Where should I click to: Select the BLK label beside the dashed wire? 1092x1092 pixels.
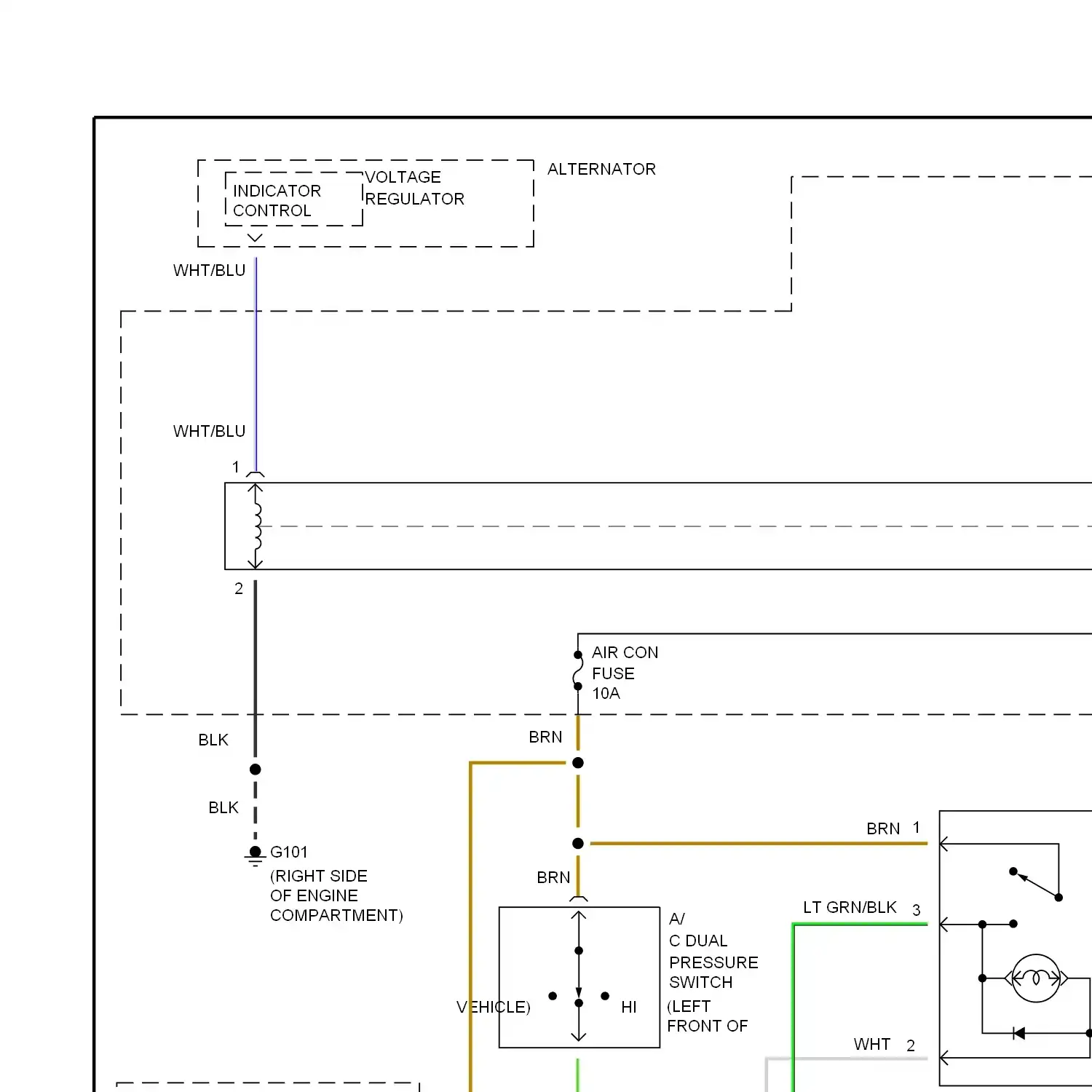(223, 807)
